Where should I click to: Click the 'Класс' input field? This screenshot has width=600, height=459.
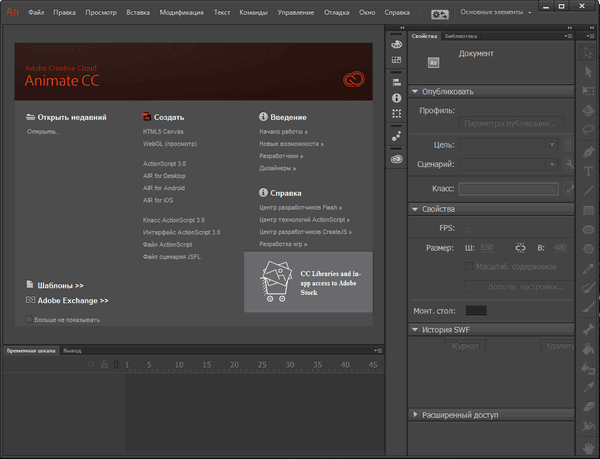tap(509, 189)
